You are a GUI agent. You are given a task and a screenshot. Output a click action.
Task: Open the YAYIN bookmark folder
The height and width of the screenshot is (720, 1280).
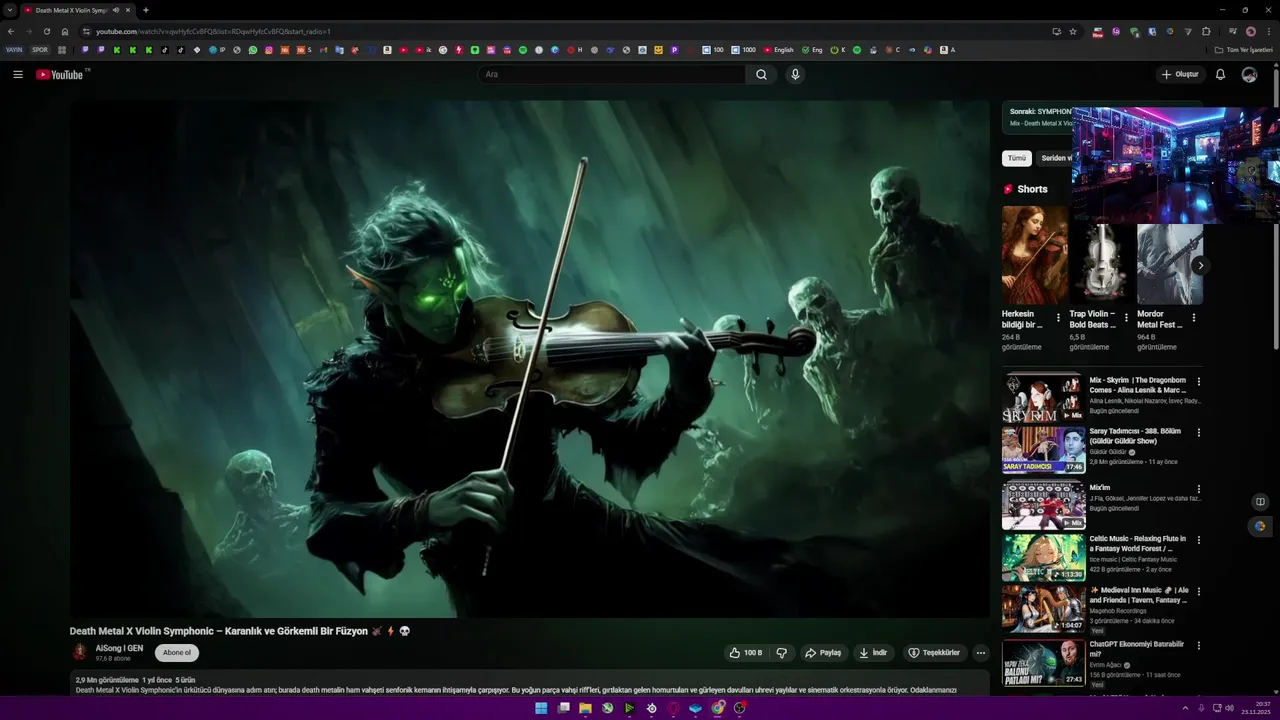pos(14,49)
